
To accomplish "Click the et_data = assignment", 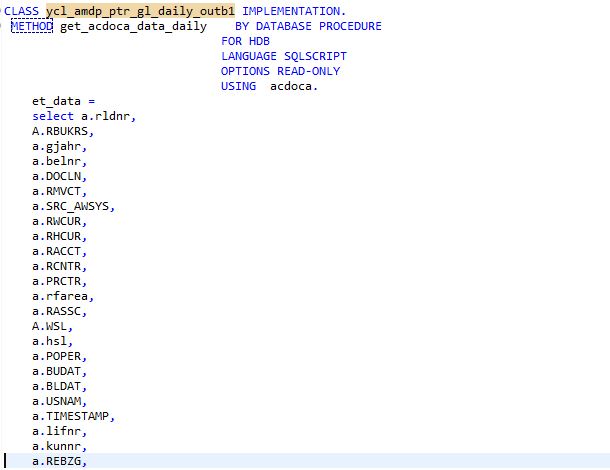I will coord(63,102).
